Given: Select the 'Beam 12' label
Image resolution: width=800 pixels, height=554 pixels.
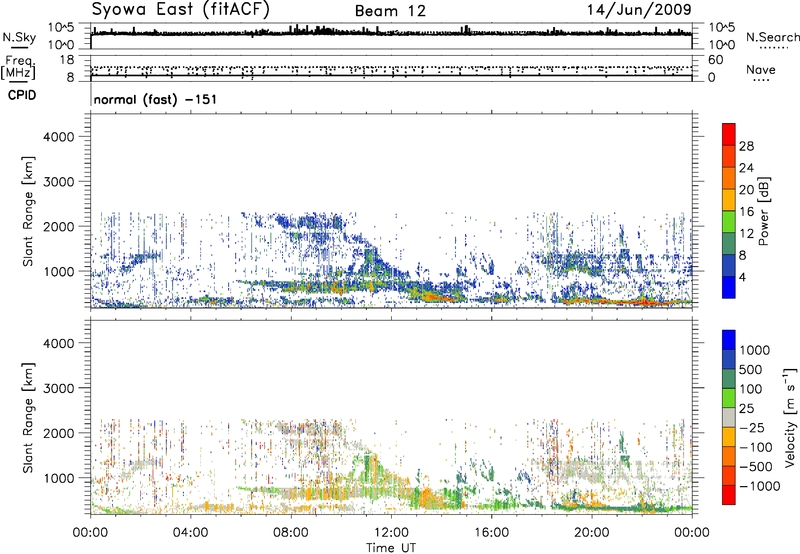Looking at the screenshot, I should click(390, 11).
